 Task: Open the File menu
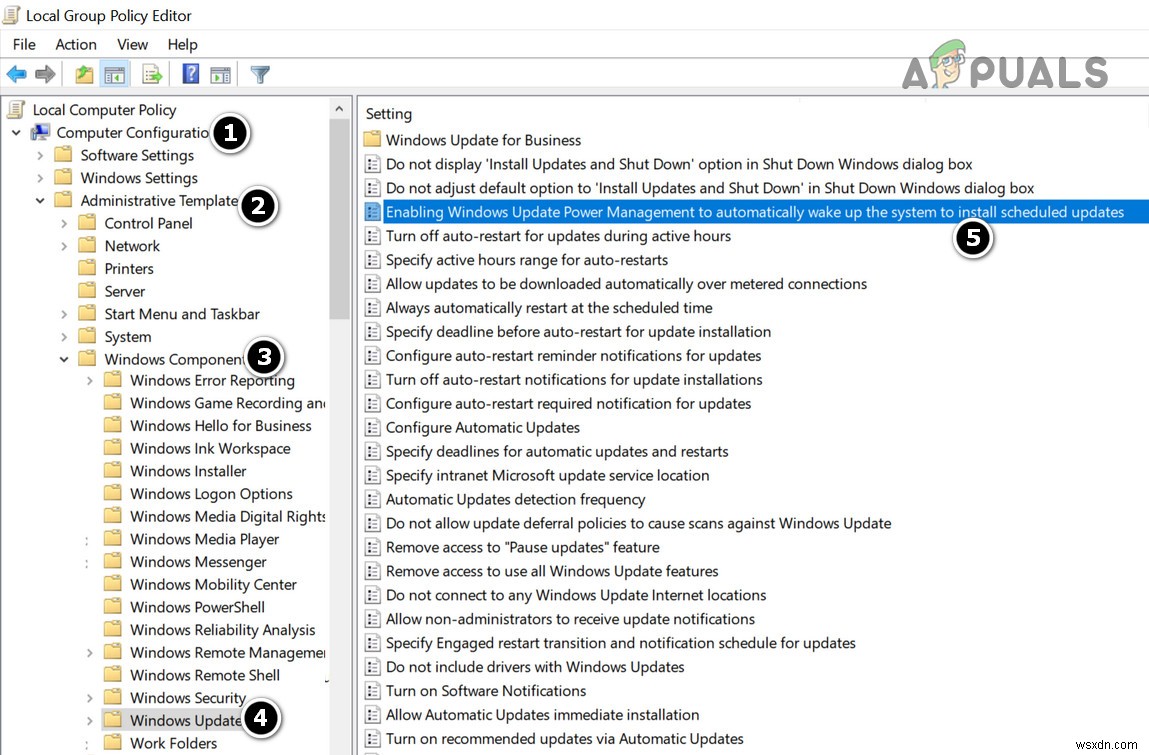[x=23, y=44]
